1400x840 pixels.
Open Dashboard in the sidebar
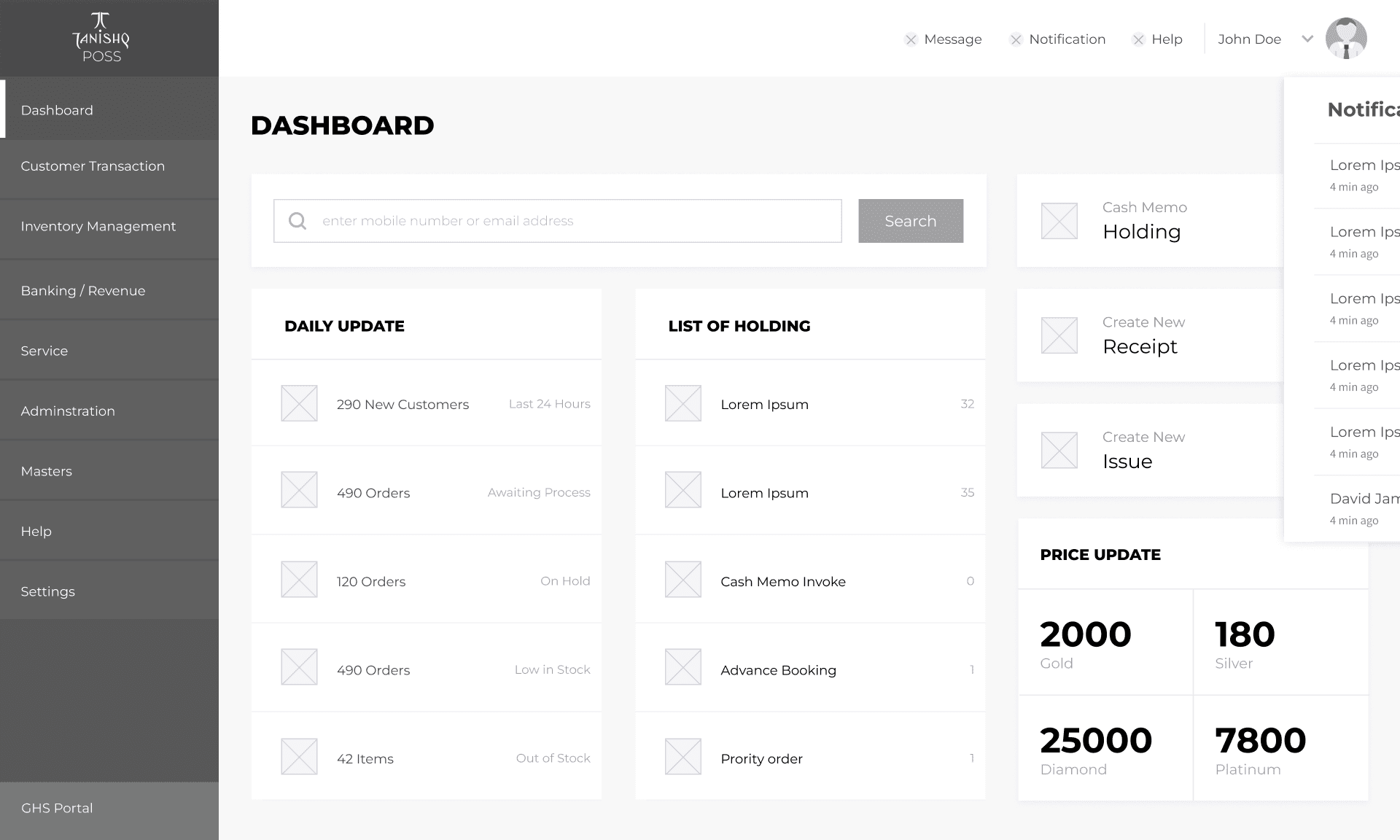pos(109,109)
